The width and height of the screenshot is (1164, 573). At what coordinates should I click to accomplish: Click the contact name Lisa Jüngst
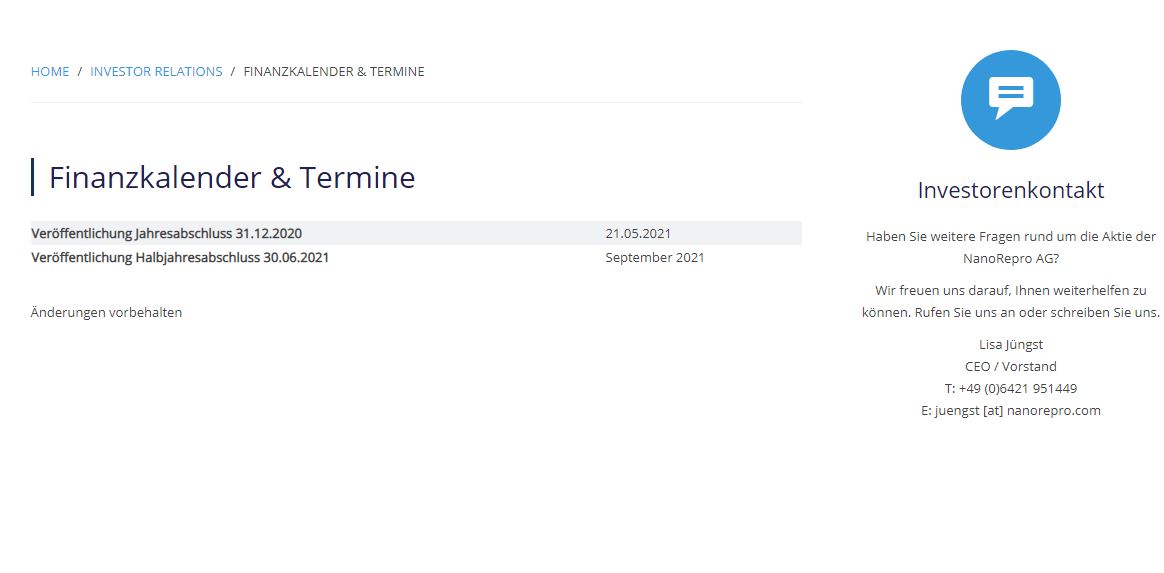[1010, 345]
